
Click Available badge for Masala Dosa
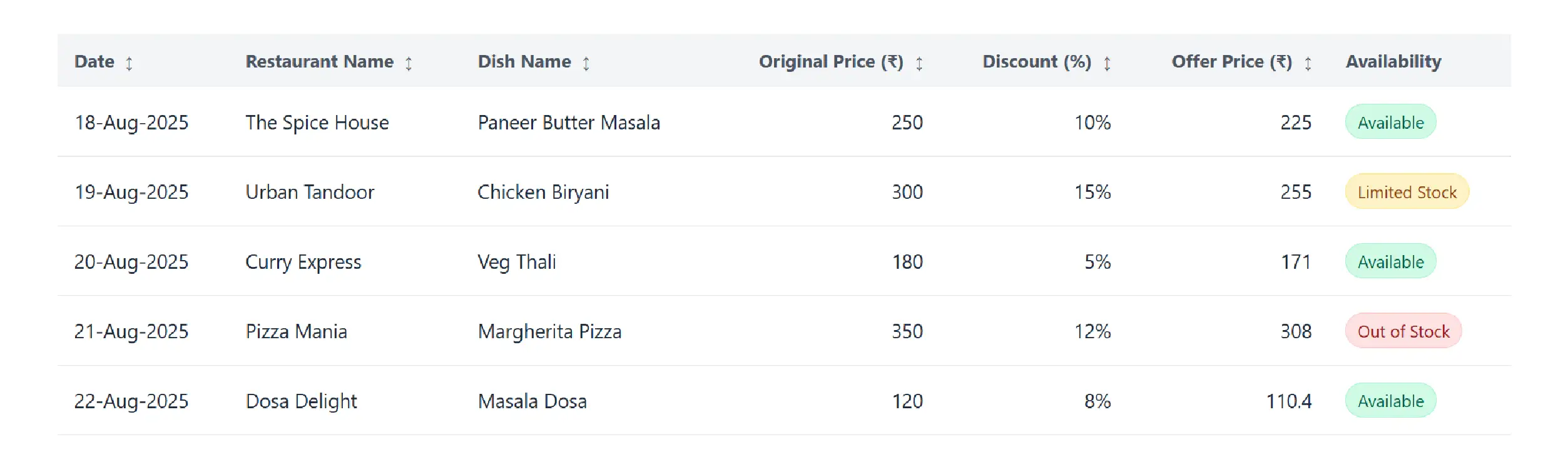(x=1390, y=401)
